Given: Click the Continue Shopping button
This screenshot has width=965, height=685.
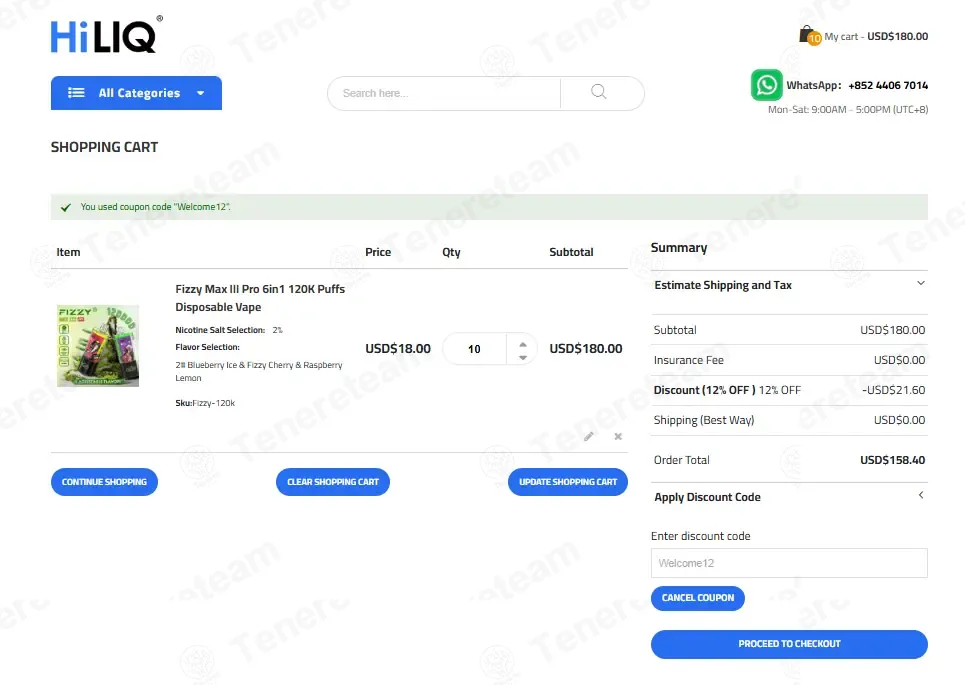Looking at the screenshot, I should (104, 482).
